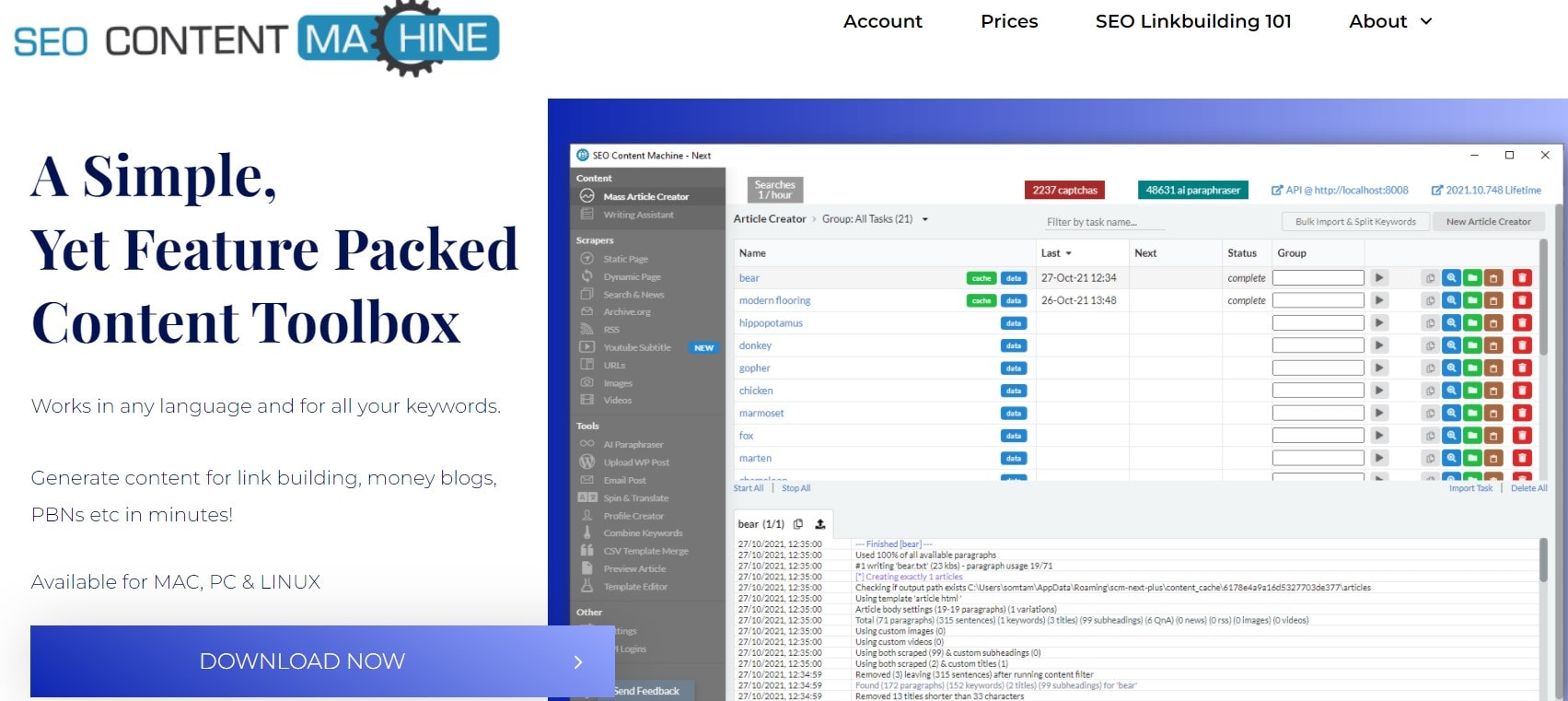
Task: Expand the Group: All Tasks dropdown
Action: (925, 219)
